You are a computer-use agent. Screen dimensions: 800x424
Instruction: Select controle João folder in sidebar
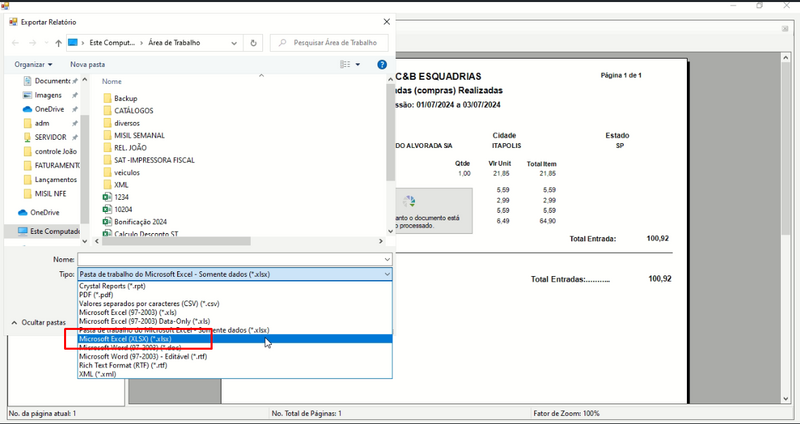point(56,152)
